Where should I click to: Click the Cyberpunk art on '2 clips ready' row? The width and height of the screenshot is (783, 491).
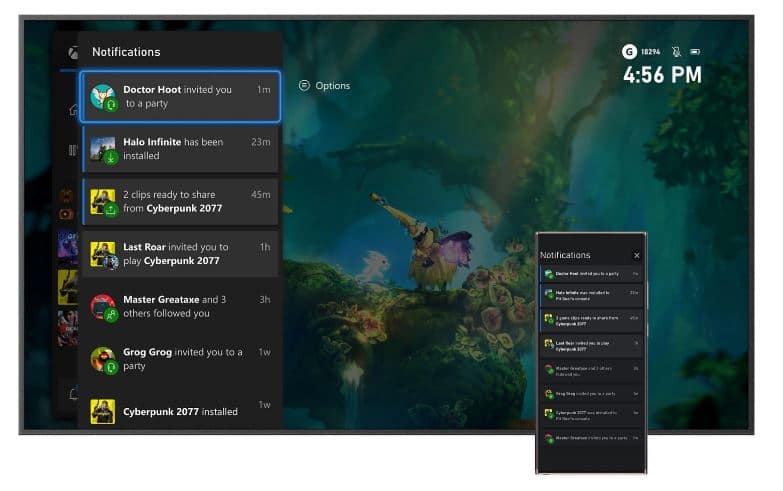103,201
